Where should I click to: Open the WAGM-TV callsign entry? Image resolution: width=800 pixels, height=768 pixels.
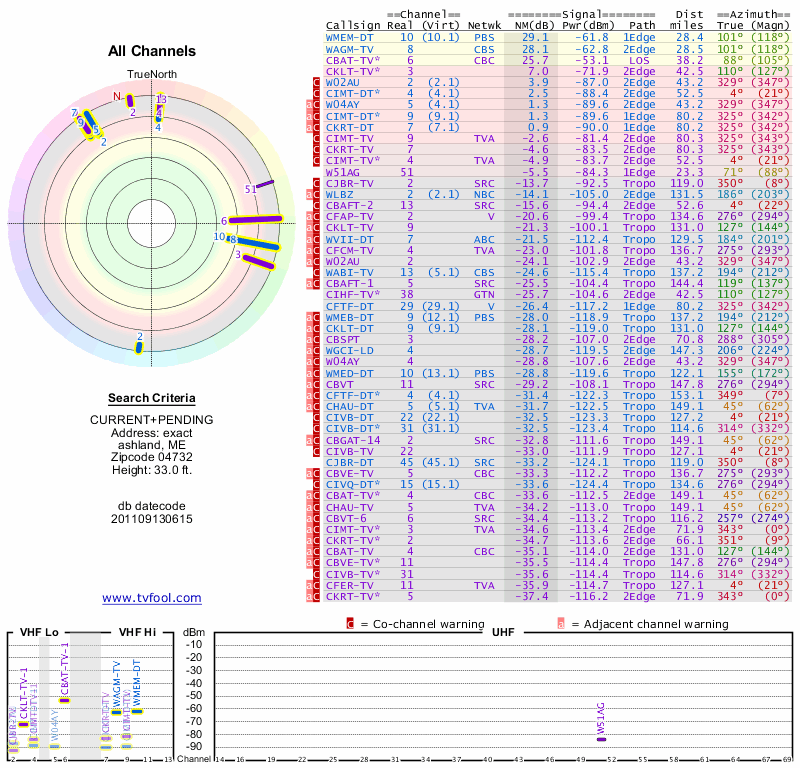pos(350,48)
